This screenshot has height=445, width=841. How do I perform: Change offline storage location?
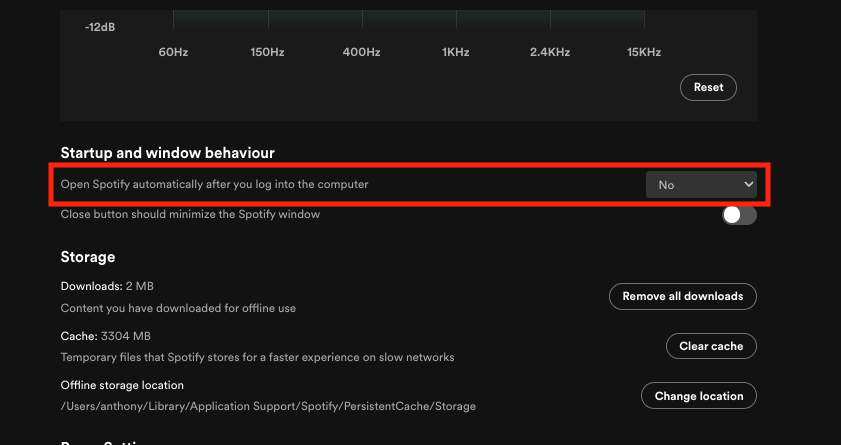click(699, 396)
